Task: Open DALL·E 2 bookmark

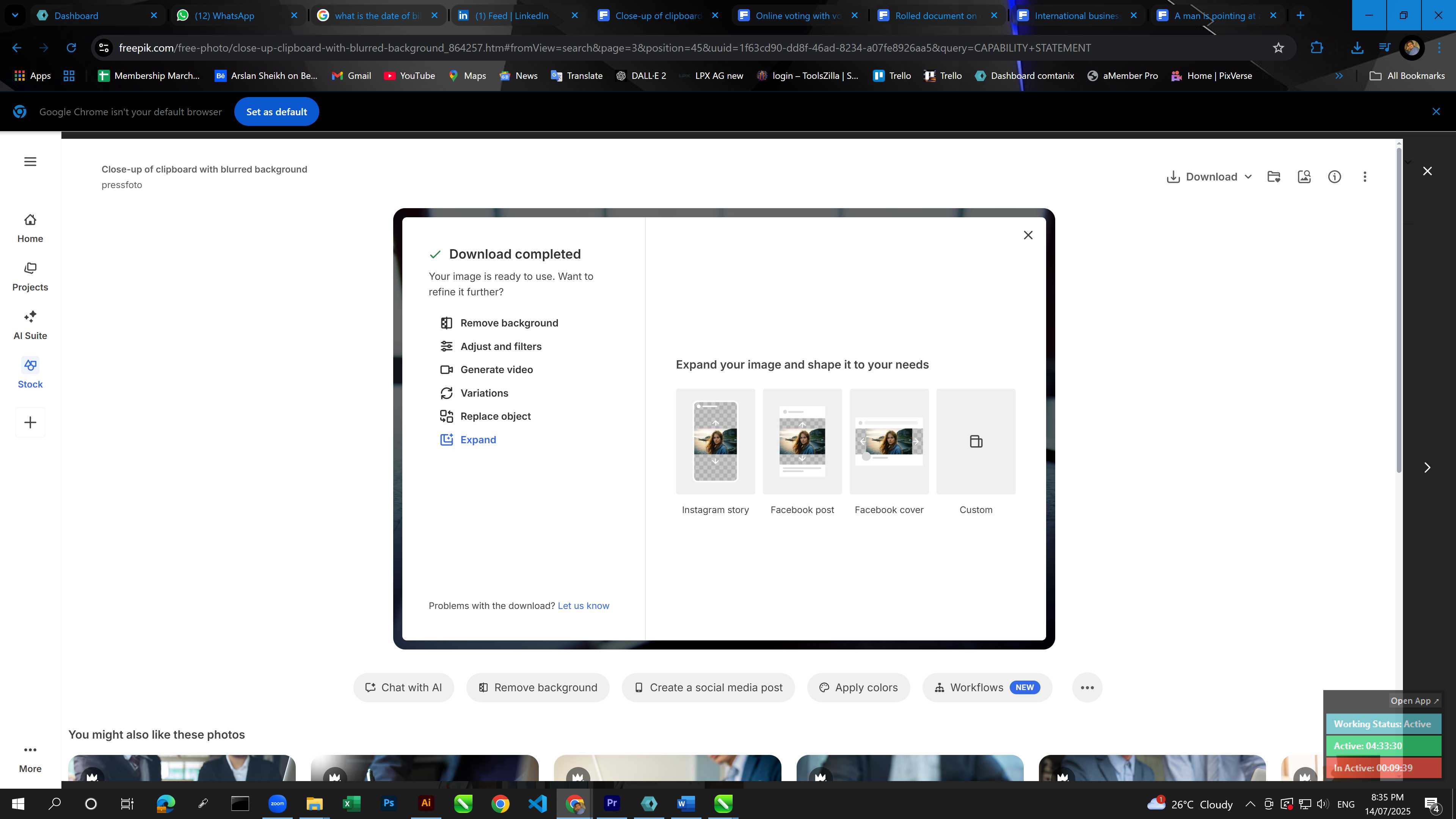Action: (640, 76)
